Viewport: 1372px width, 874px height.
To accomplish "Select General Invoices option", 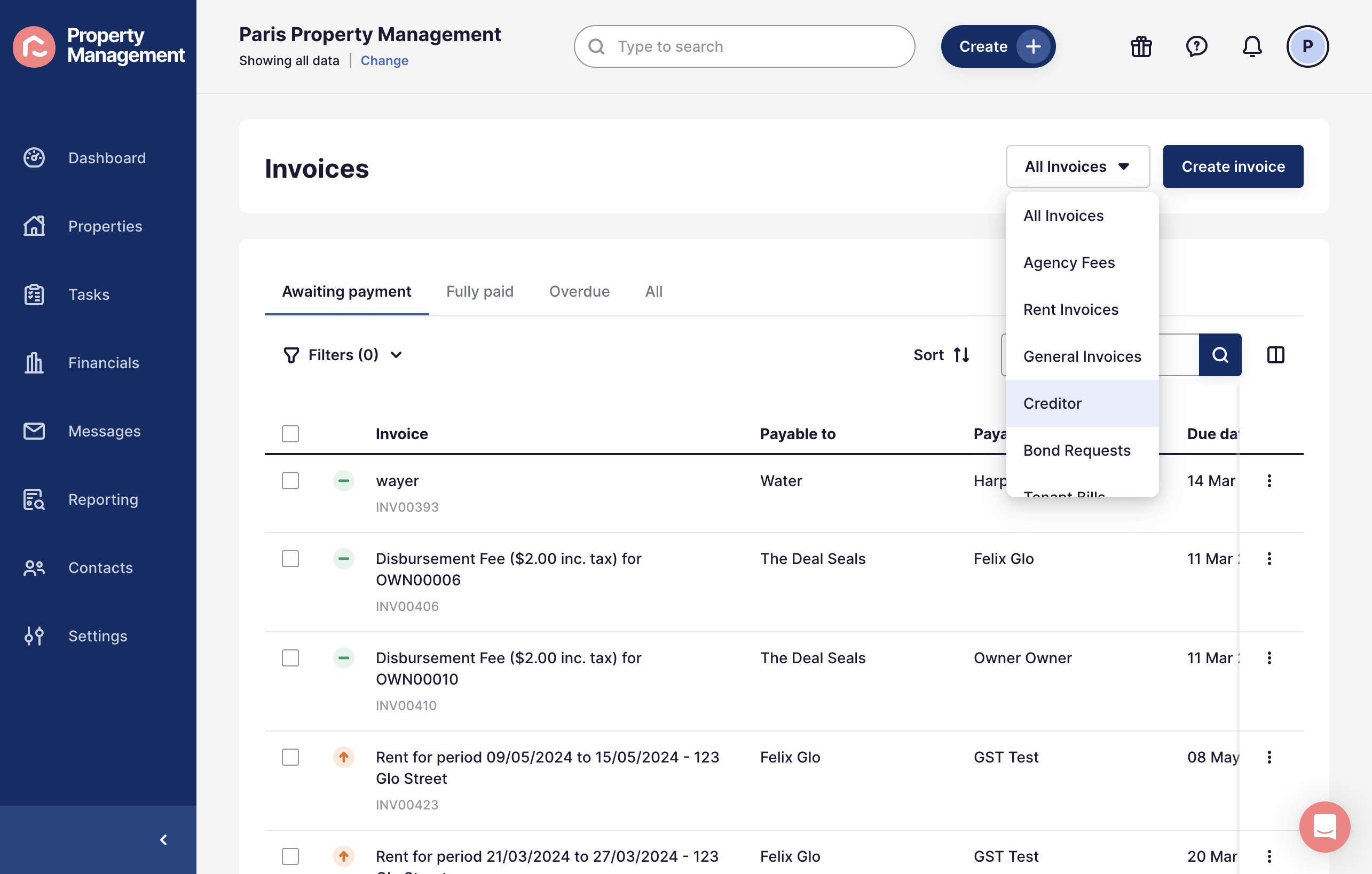I will pos(1082,356).
